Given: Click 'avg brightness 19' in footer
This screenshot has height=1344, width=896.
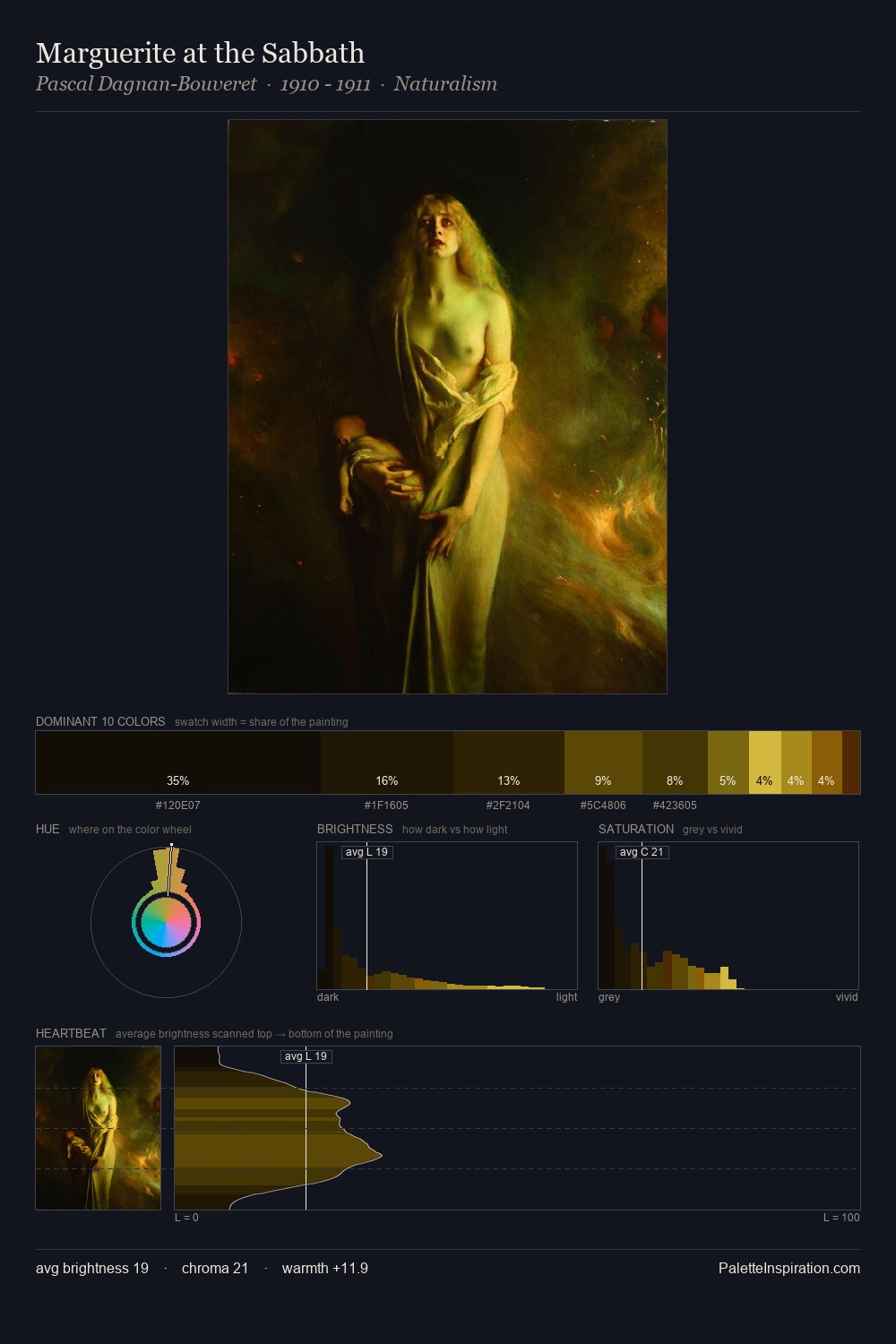Looking at the screenshot, I should pyautogui.click(x=92, y=1268).
